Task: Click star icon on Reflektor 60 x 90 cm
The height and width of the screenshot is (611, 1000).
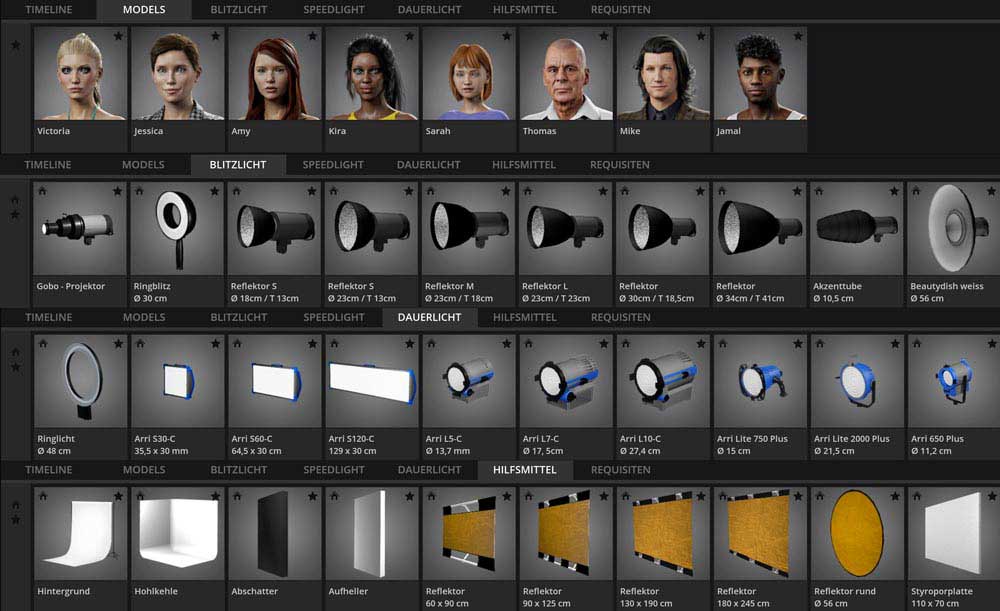Action: 506,496
